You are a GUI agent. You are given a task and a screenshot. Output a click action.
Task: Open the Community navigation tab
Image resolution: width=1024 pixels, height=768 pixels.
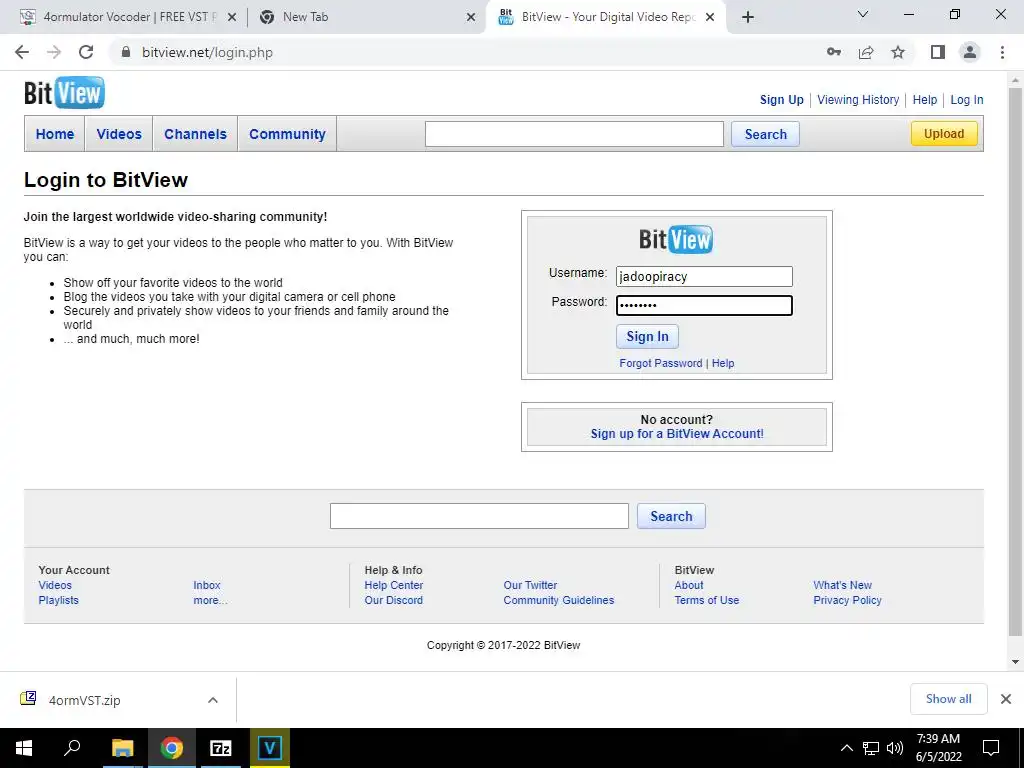287,134
